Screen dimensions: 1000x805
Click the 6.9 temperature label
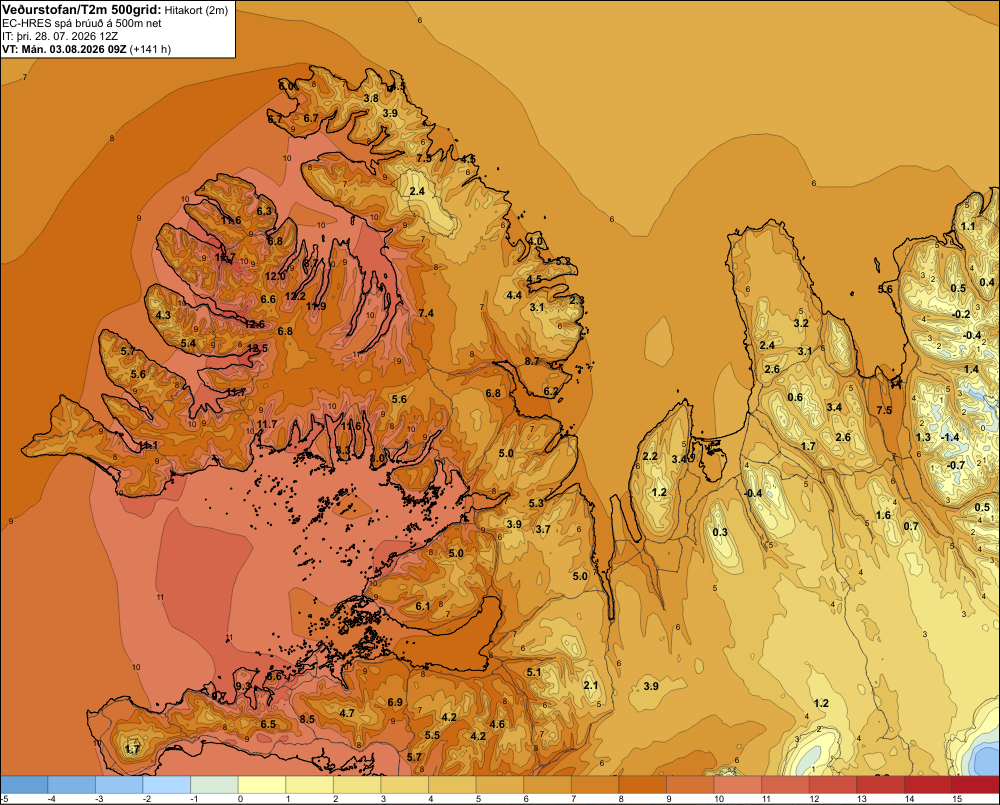tap(395, 702)
